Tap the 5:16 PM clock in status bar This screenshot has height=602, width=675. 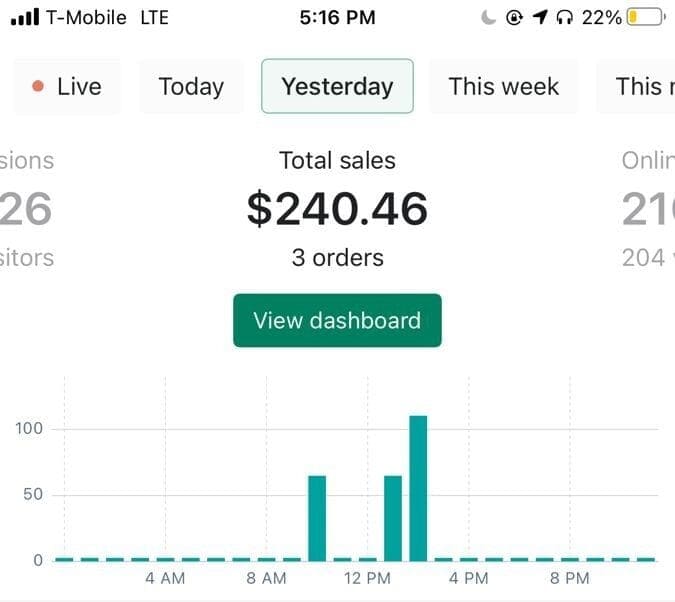337,17
